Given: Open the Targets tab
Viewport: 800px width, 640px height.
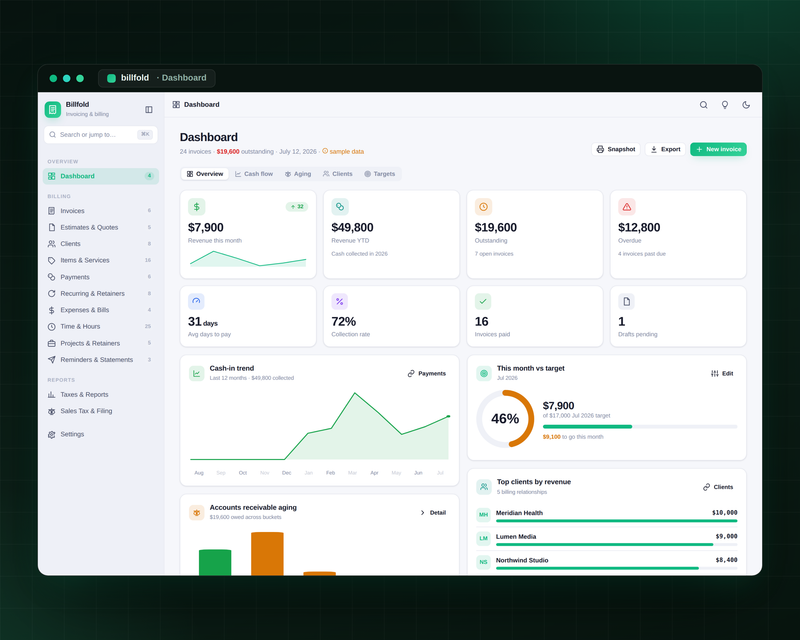Looking at the screenshot, I should pos(380,174).
